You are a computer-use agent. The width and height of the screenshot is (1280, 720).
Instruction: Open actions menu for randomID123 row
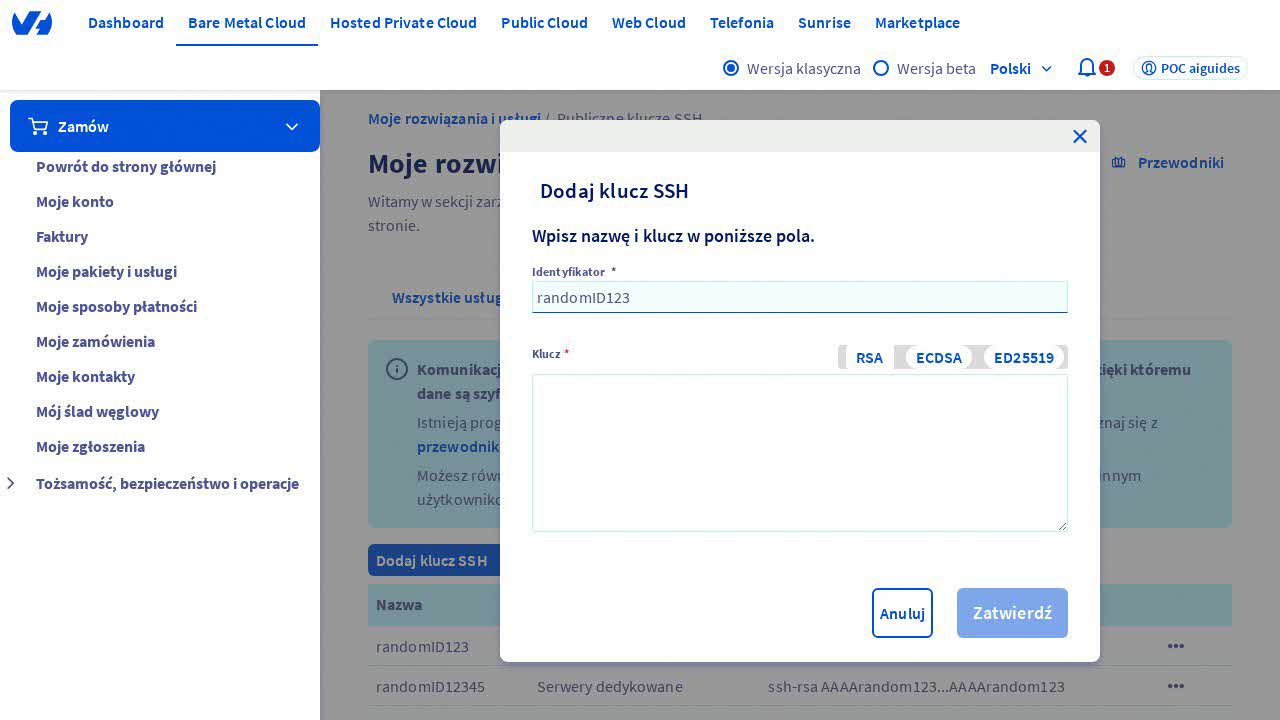pyautogui.click(x=1175, y=646)
